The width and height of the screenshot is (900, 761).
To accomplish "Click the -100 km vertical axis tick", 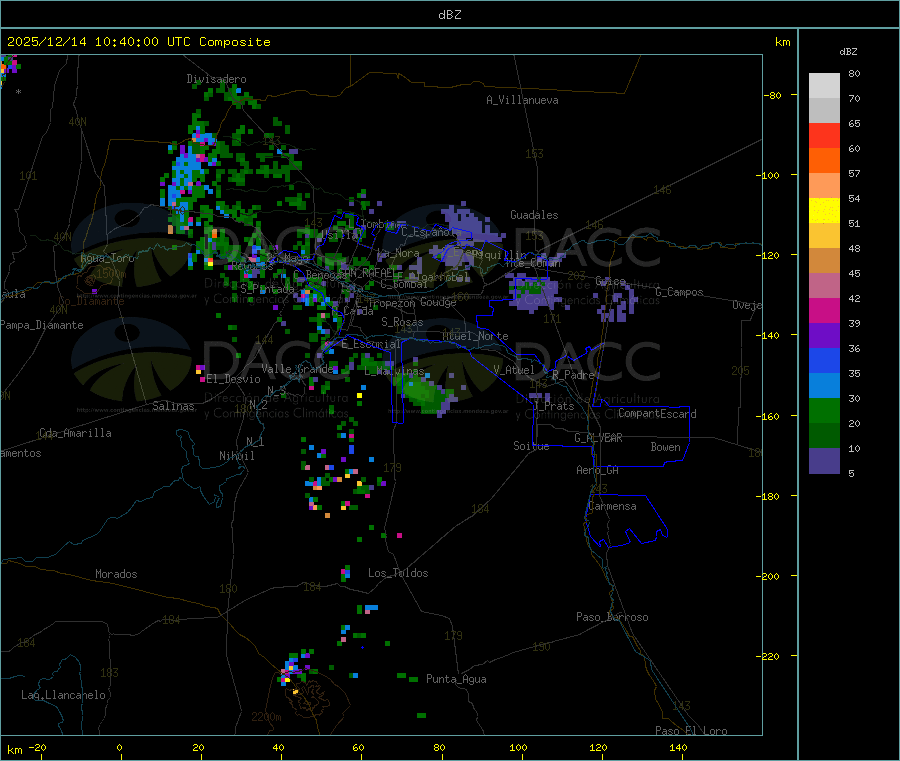I will 767,175.
